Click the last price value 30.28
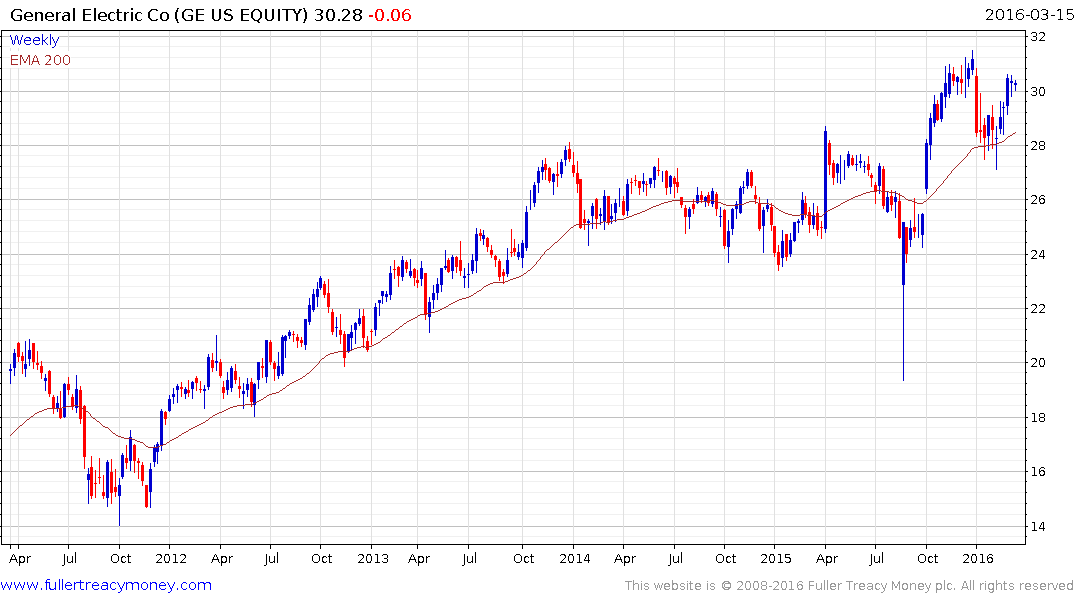The height and width of the screenshot is (600, 1075). pyautogui.click(x=338, y=14)
